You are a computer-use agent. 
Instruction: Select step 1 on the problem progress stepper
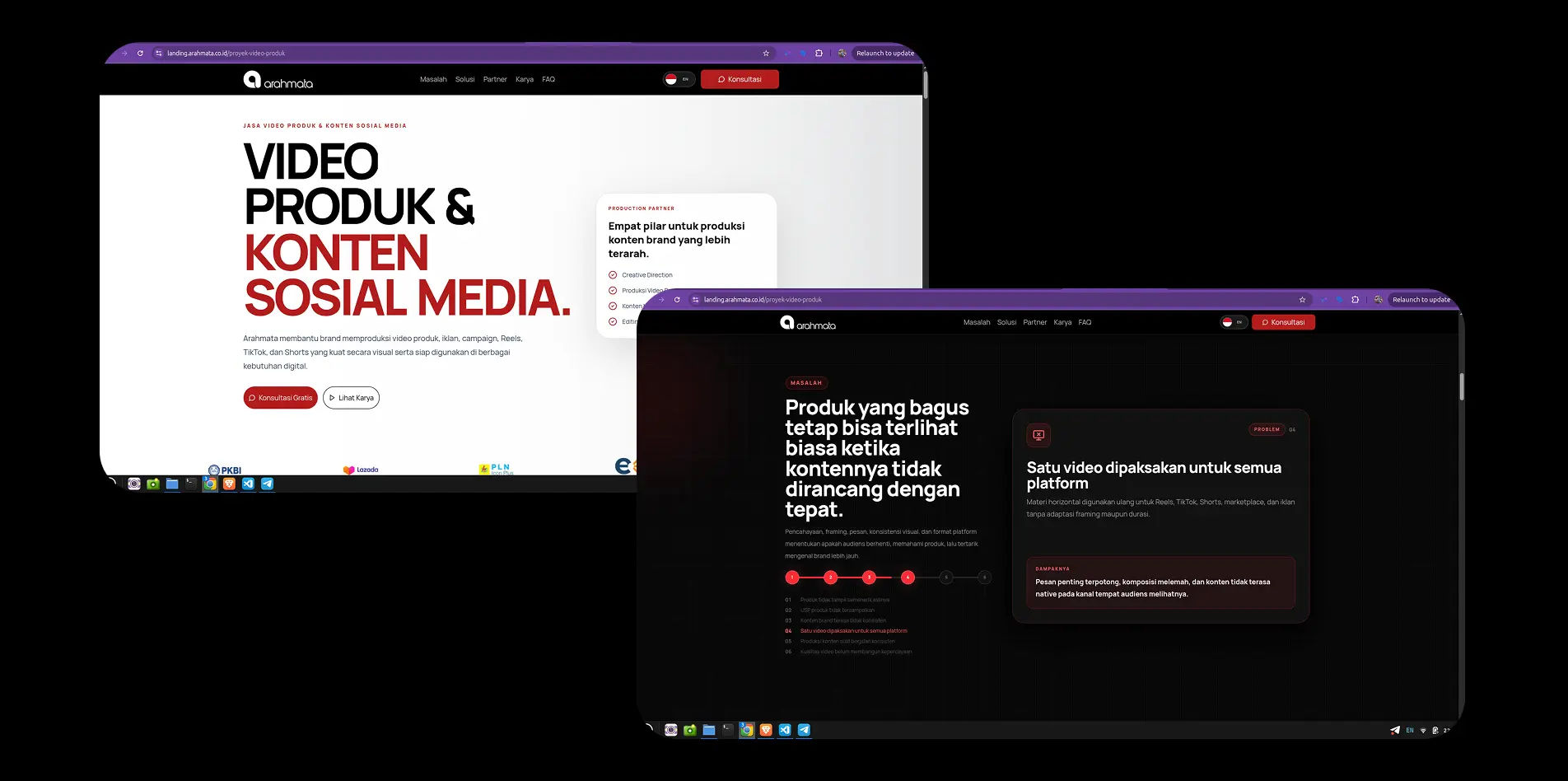pyautogui.click(x=792, y=578)
